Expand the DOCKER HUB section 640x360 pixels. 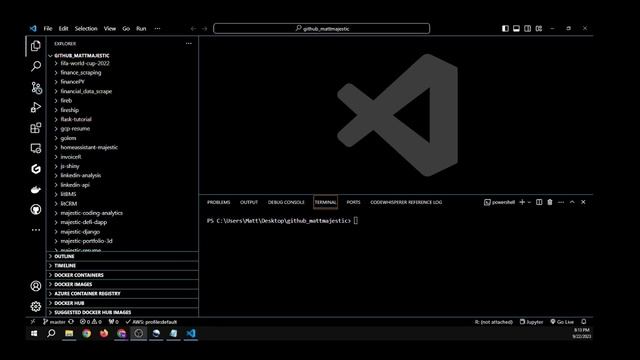(x=122, y=303)
